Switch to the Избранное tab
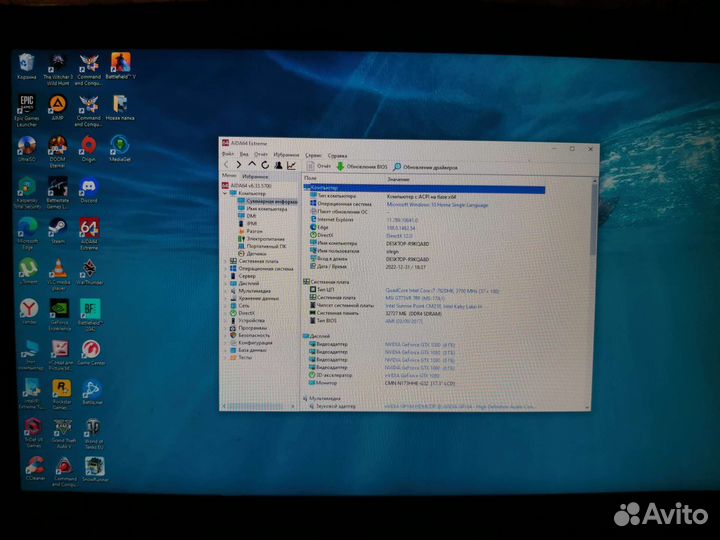The height and width of the screenshot is (540, 720). click(x=255, y=176)
